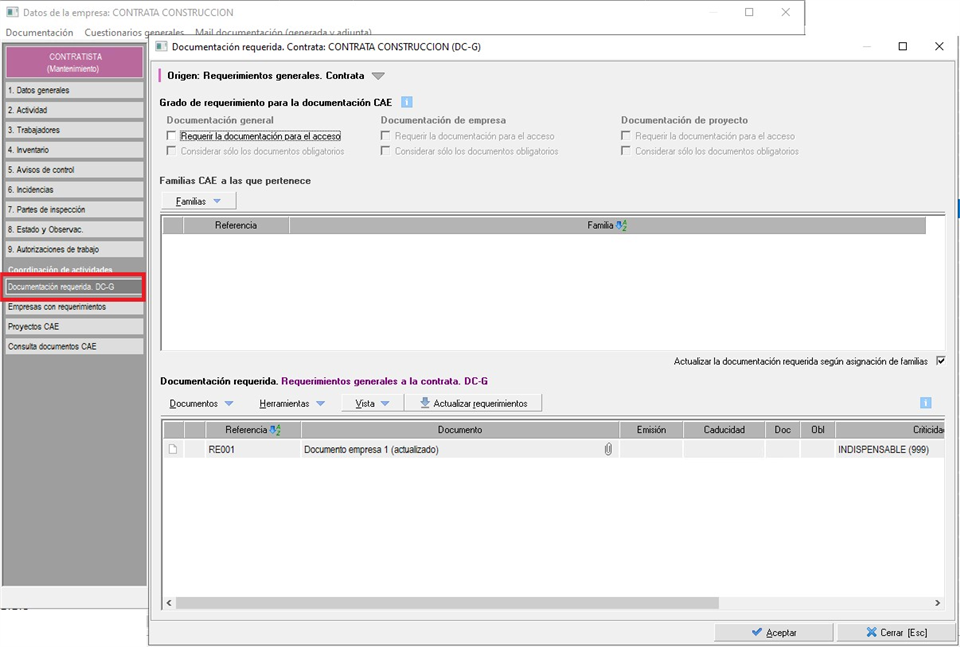
Task: Open Empresas con requerimientos in sidebar
Action: (x=74, y=307)
